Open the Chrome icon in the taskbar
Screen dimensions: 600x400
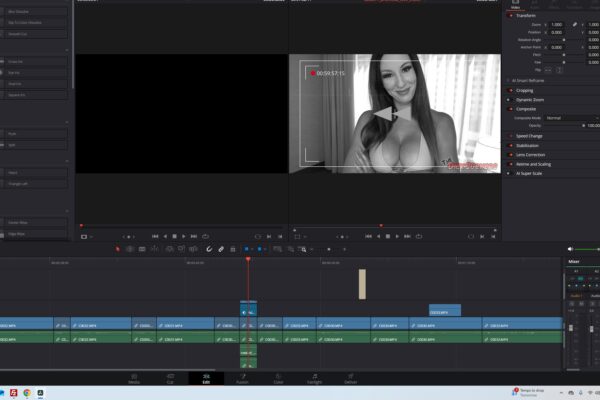point(27,393)
